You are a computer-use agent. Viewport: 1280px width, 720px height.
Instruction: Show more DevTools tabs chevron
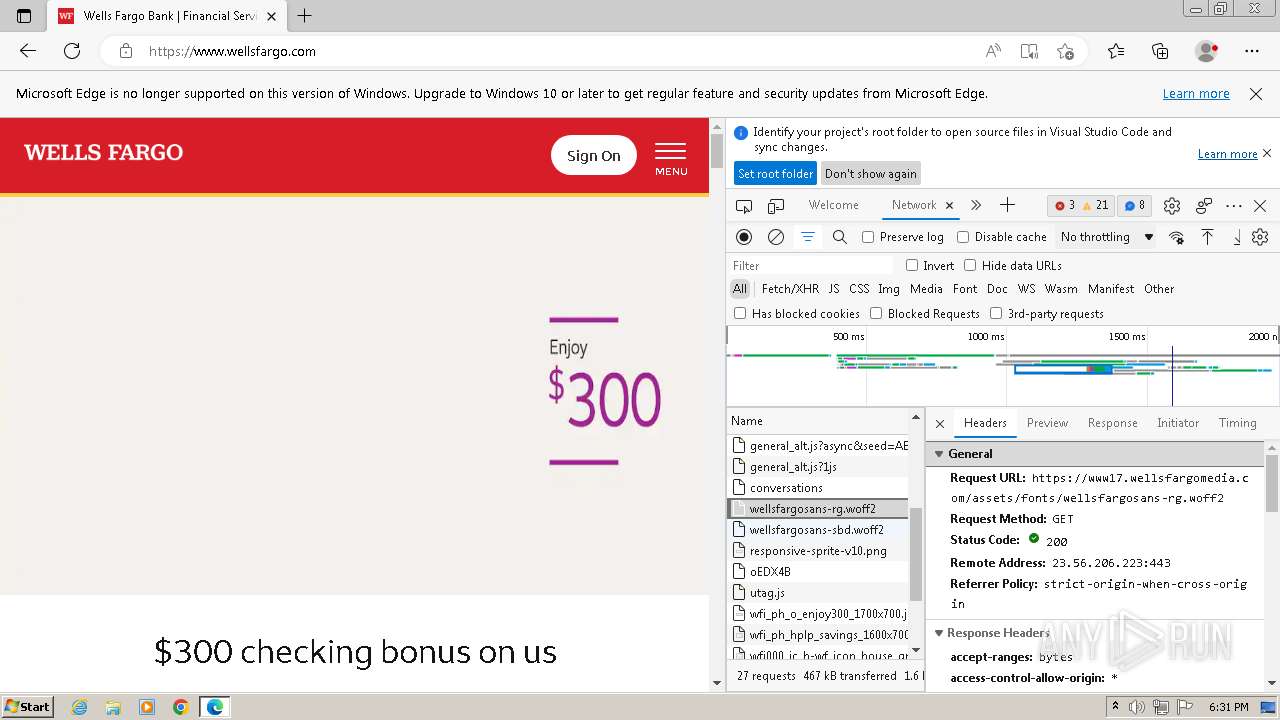pyautogui.click(x=976, y=205)
